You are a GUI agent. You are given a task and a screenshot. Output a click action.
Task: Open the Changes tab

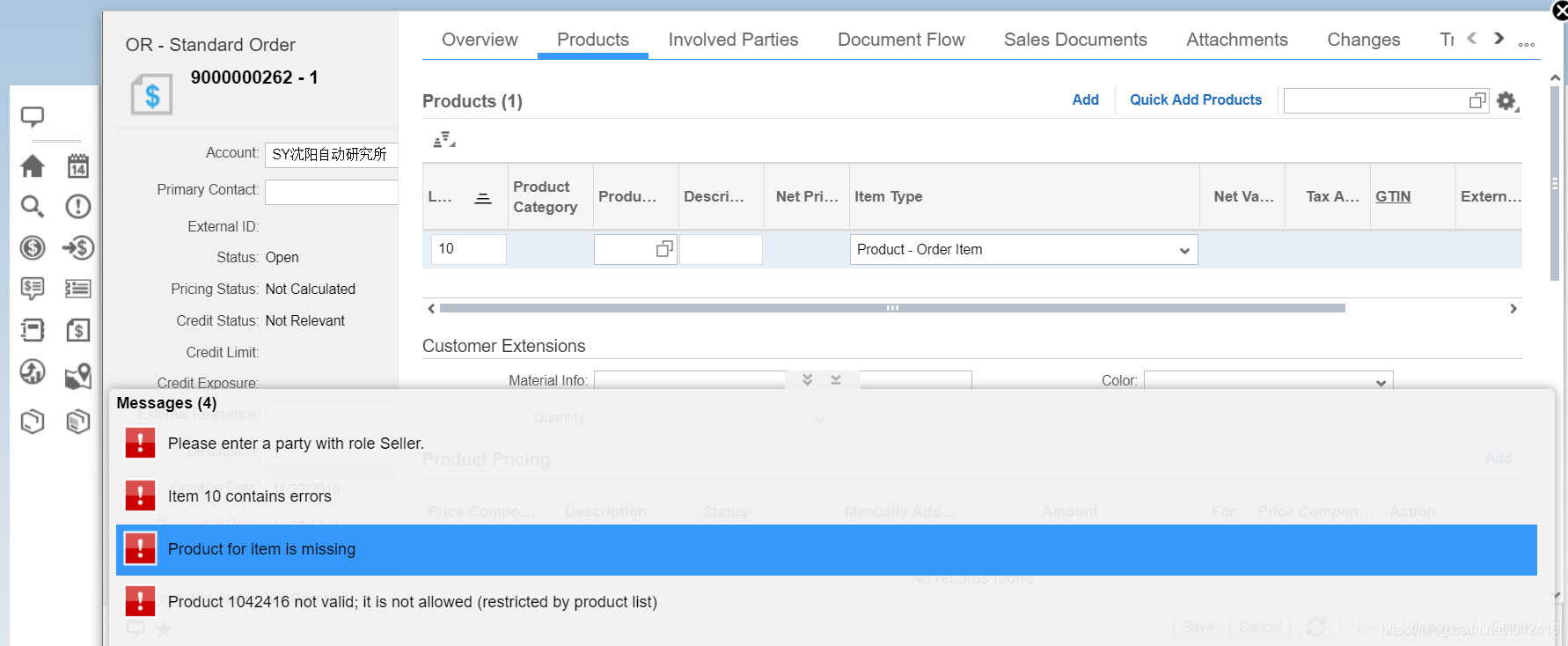(1363, 40)
